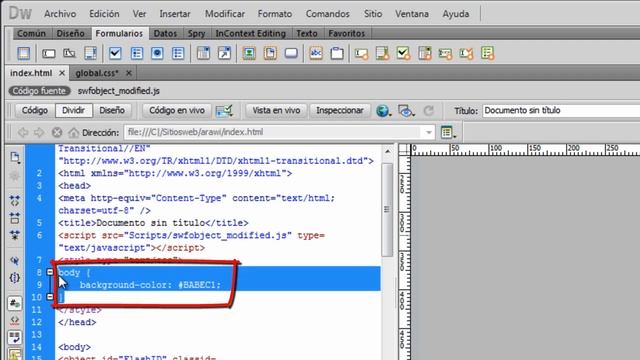This screenshot has height=360, width=640.
Task: Open Preview in browser globe dropdown
Action: coord(383,111)
